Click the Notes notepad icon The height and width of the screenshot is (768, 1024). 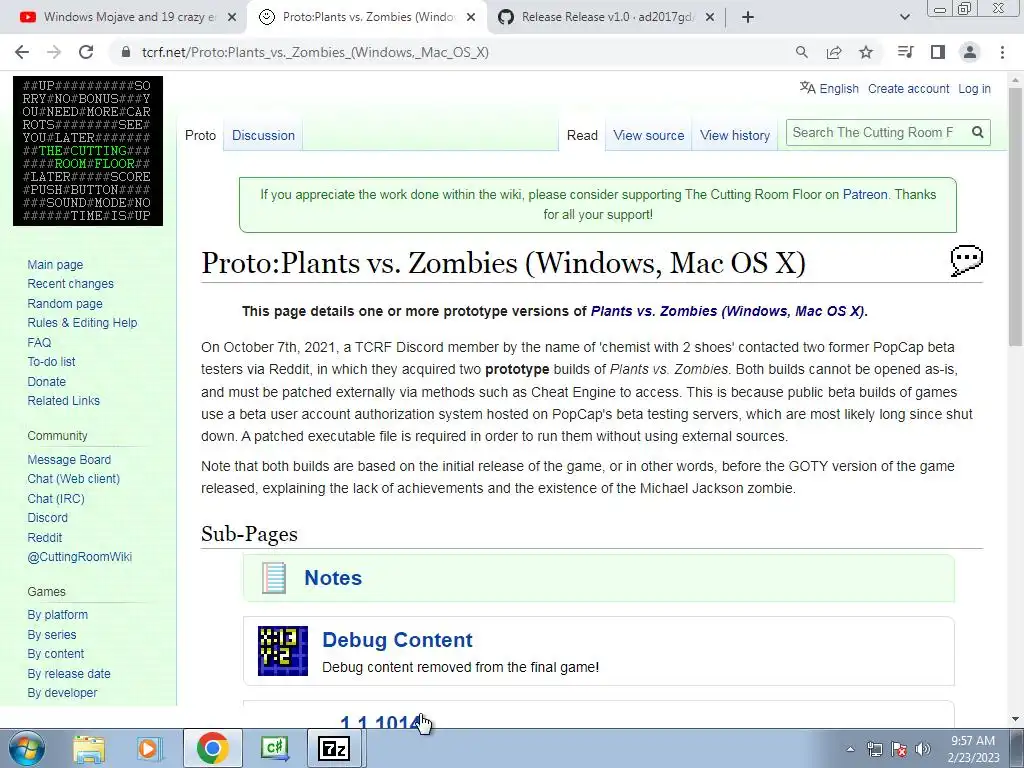pyautogui.click(x=274, y=578)
